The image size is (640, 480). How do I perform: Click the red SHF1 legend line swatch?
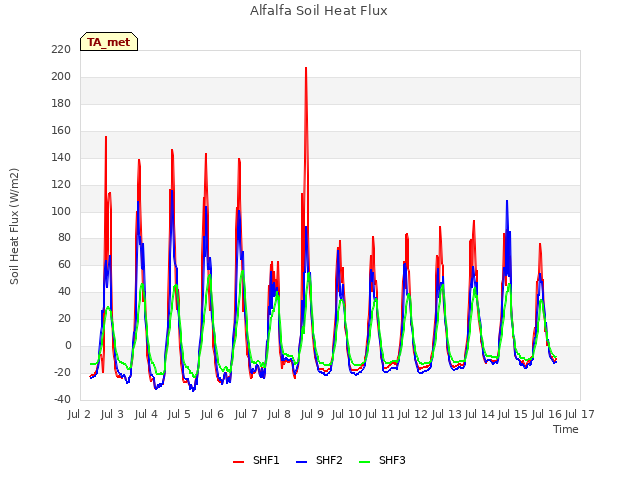pos(238,462)
